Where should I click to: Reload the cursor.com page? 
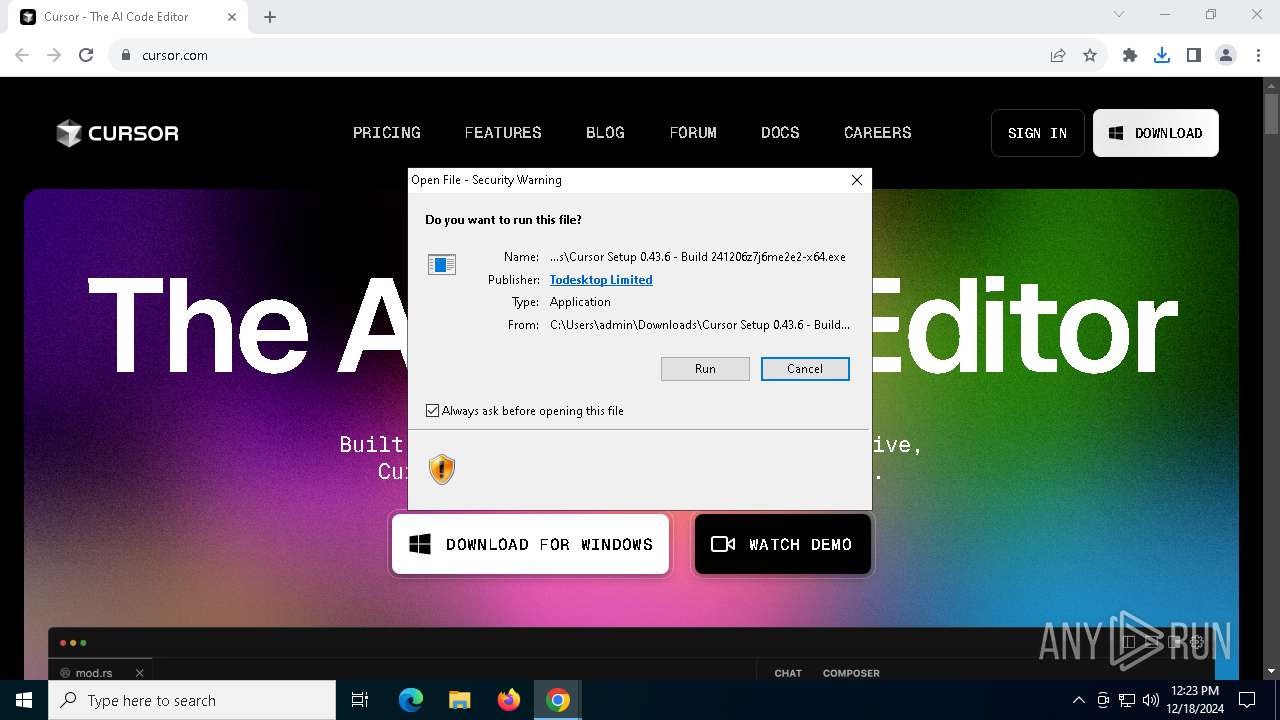tap(86, 56)
